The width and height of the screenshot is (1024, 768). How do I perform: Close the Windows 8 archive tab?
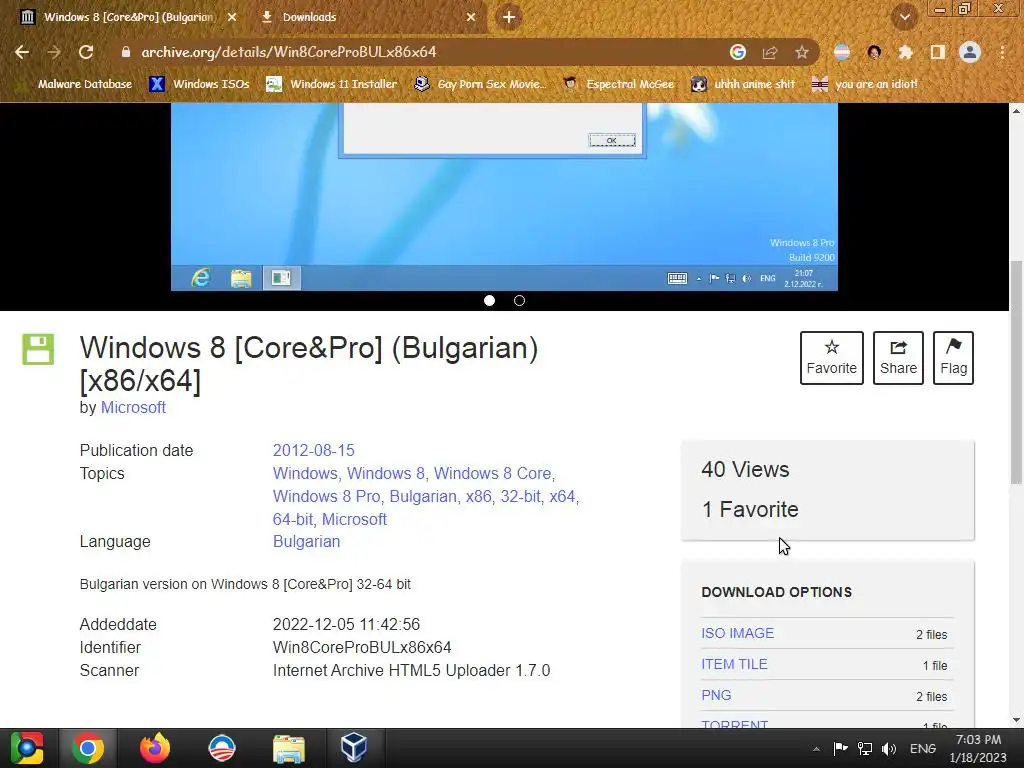pos(232,18)
